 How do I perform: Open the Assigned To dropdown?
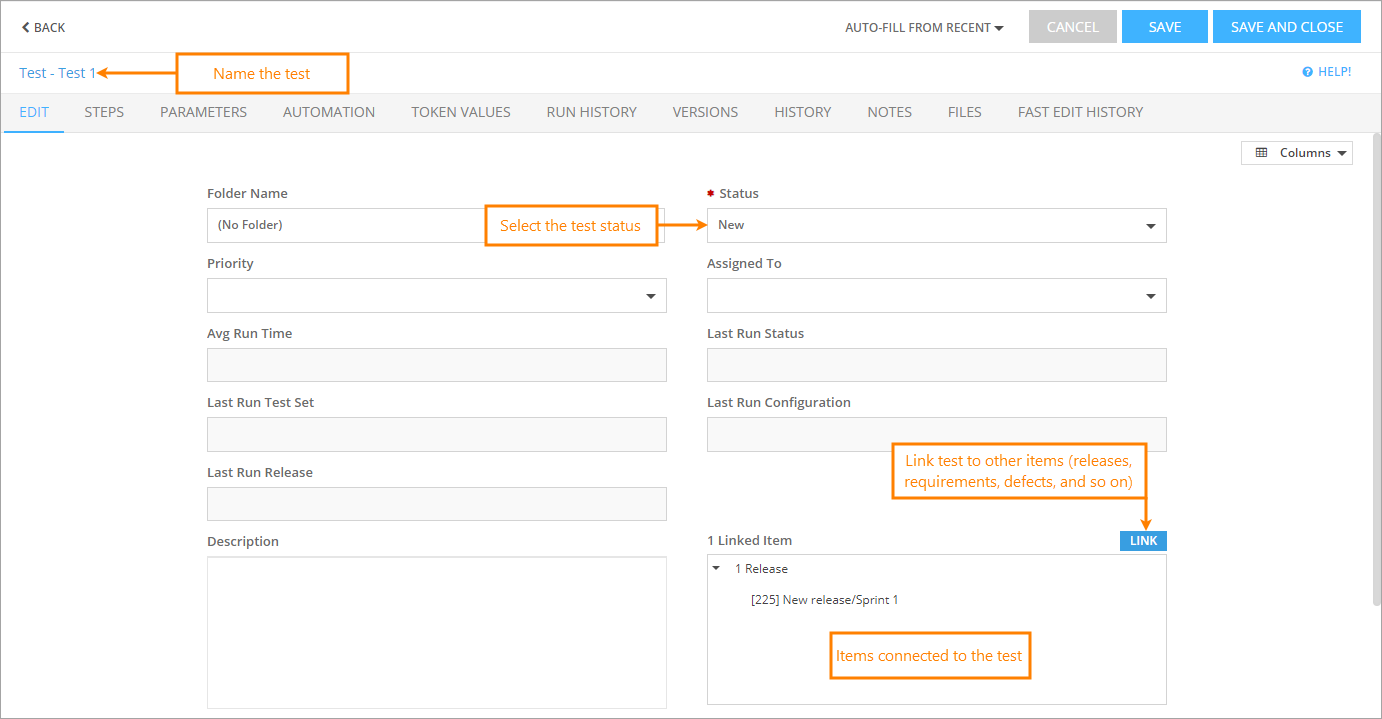click(x=1149, y=295)
